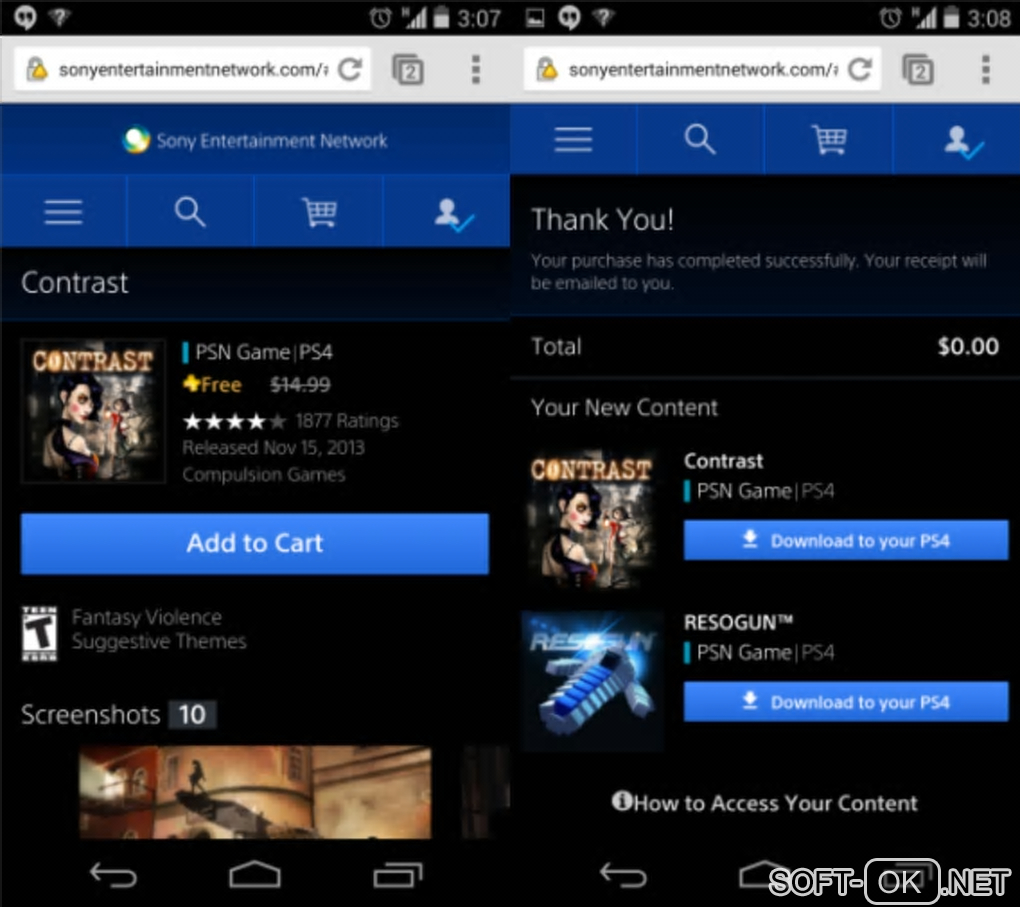Open shopping cart on Thank You page
Screen dimensions: 1020x907
pos(829,139)
